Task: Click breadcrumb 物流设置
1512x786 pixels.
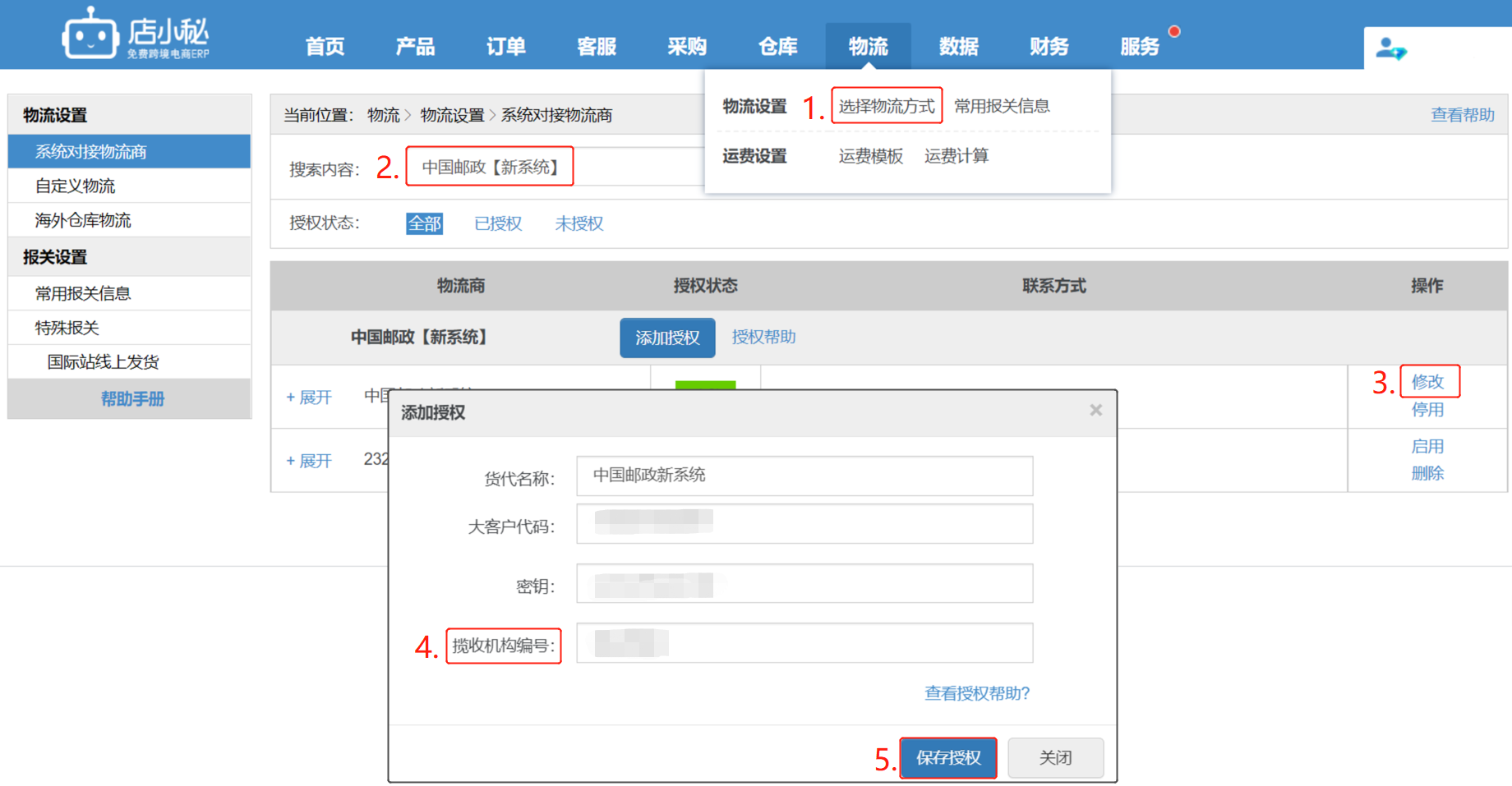Action: point(453,115)
